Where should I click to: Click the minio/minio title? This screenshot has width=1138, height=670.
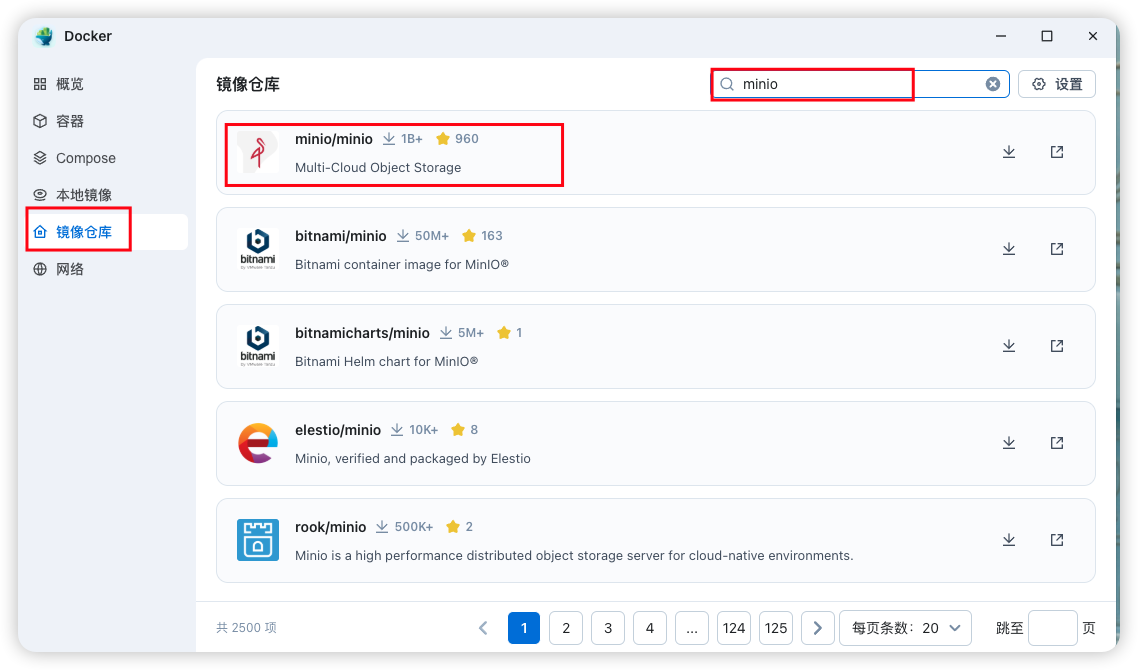334,139
